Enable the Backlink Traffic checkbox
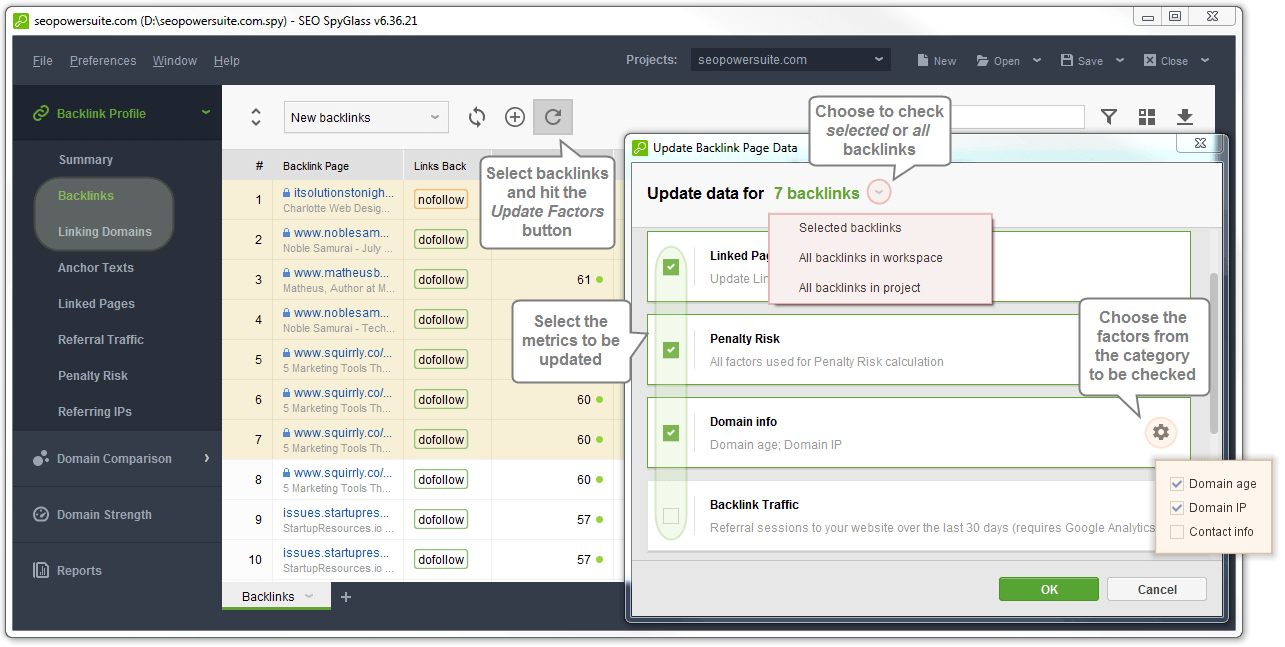The image size is (1285, 647). coord(671,516)
